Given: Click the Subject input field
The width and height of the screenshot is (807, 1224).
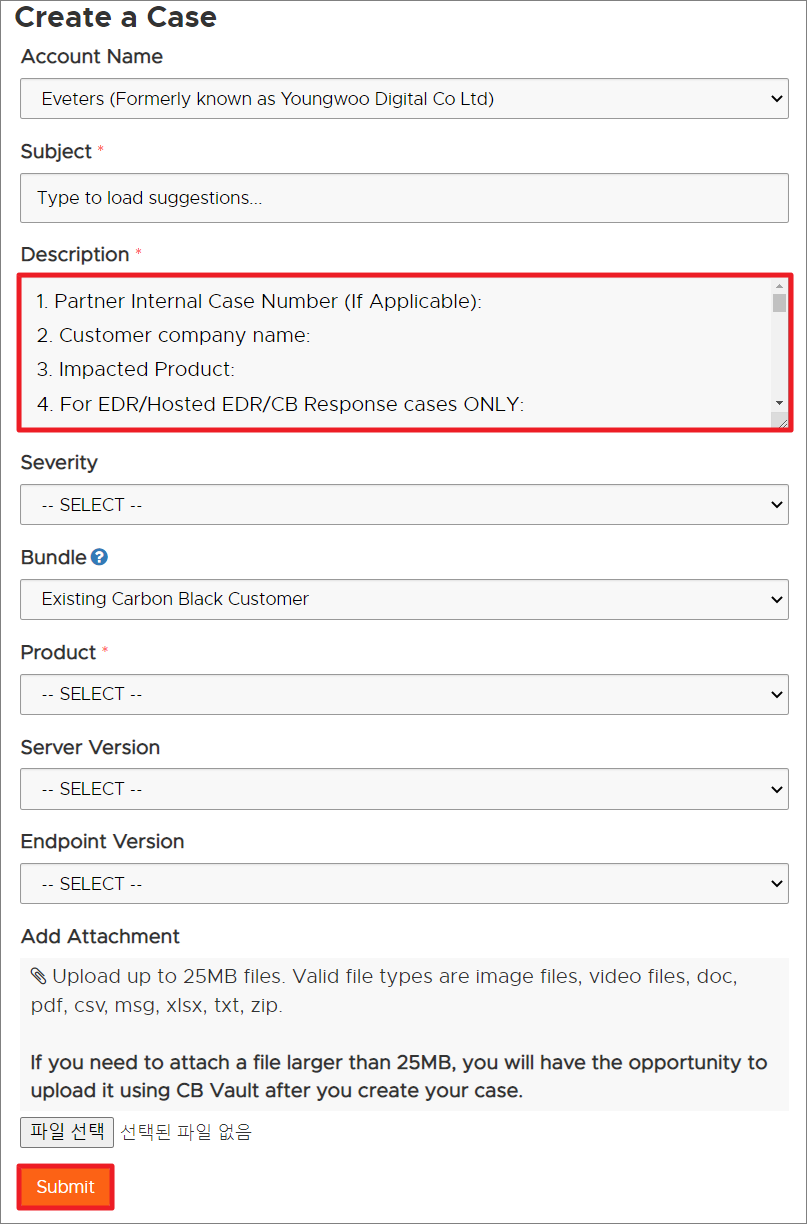Looking at the screenshot, I should [x=404, y=198].
